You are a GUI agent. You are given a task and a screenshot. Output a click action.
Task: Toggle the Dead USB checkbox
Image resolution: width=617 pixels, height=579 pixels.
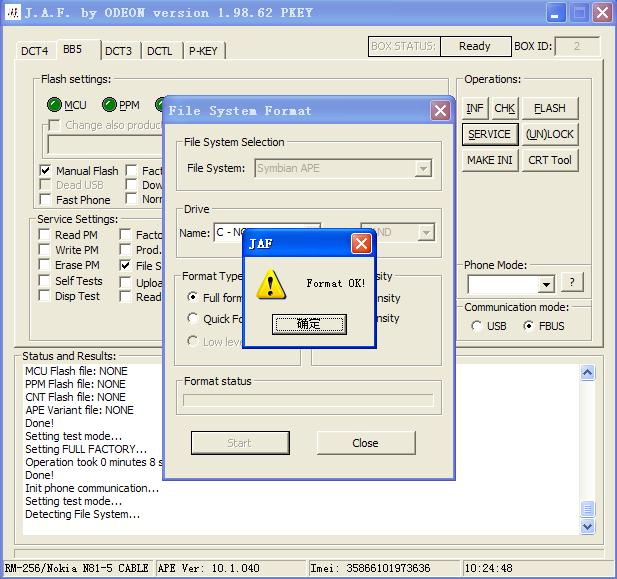[45, 185]
